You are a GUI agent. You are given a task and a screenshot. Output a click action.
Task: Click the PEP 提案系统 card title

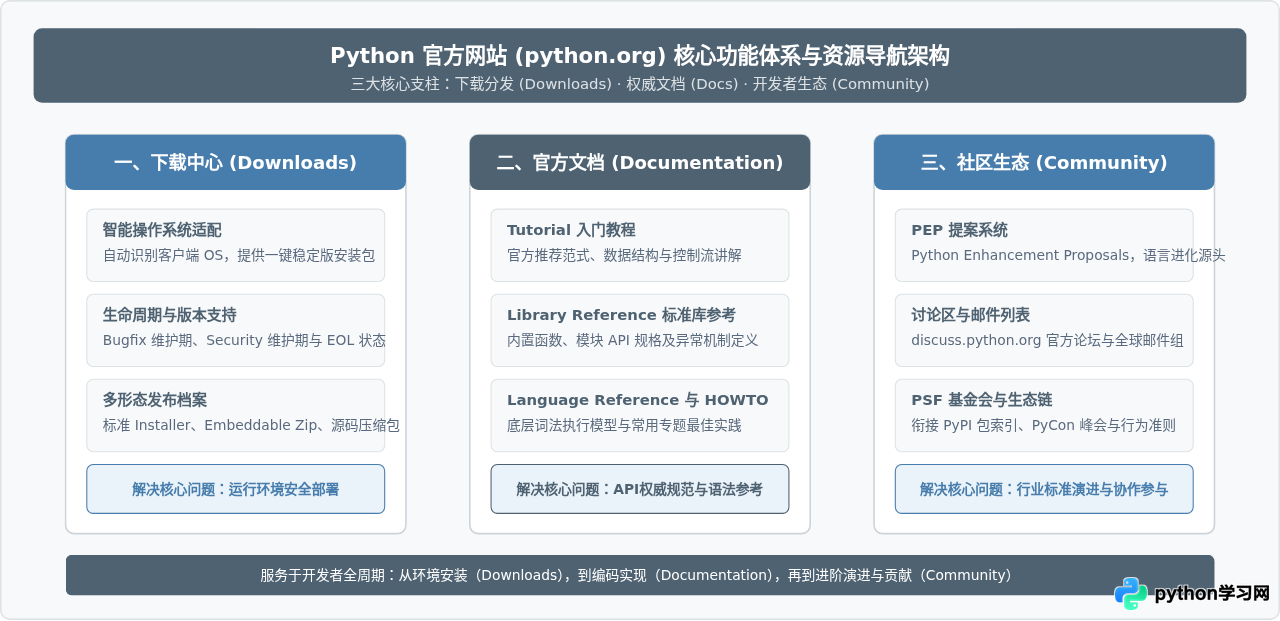pyautogui.click(x=959, y=230)
